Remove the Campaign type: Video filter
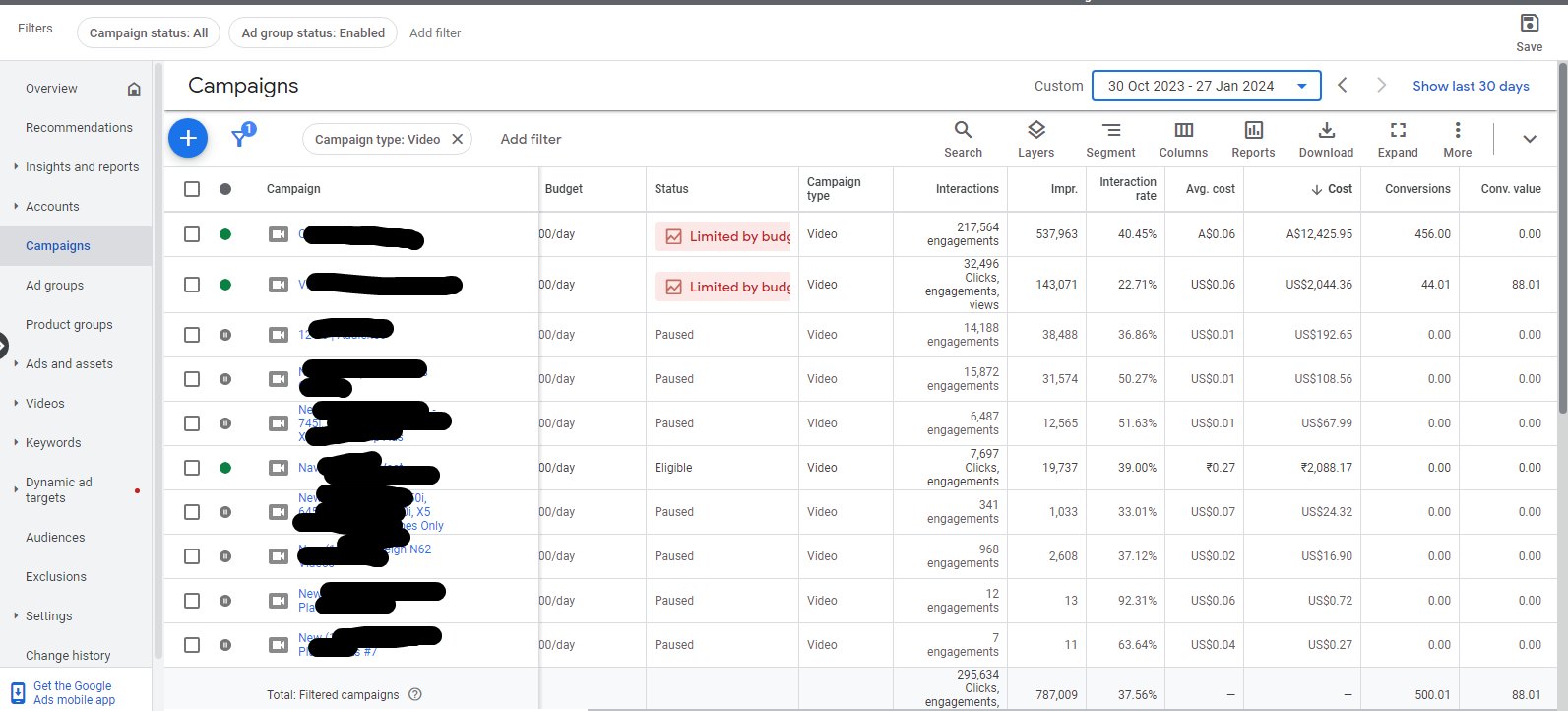This screenshot has width=1568, height=711. [x=458, y=140]
